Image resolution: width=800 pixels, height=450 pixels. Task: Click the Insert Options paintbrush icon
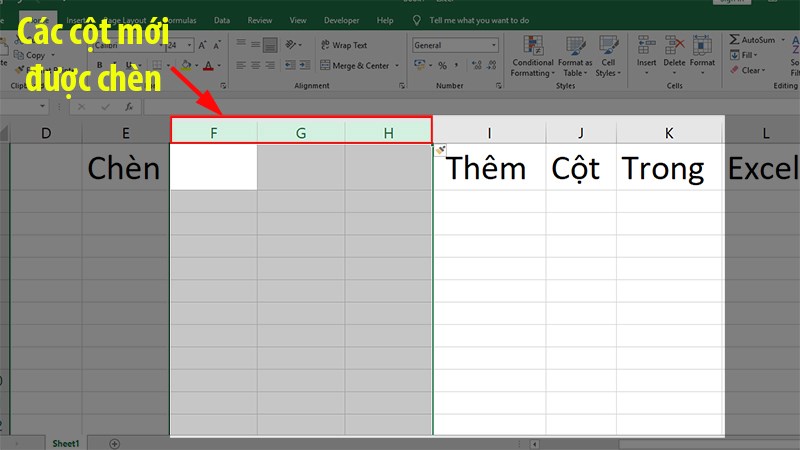point(440,149)
